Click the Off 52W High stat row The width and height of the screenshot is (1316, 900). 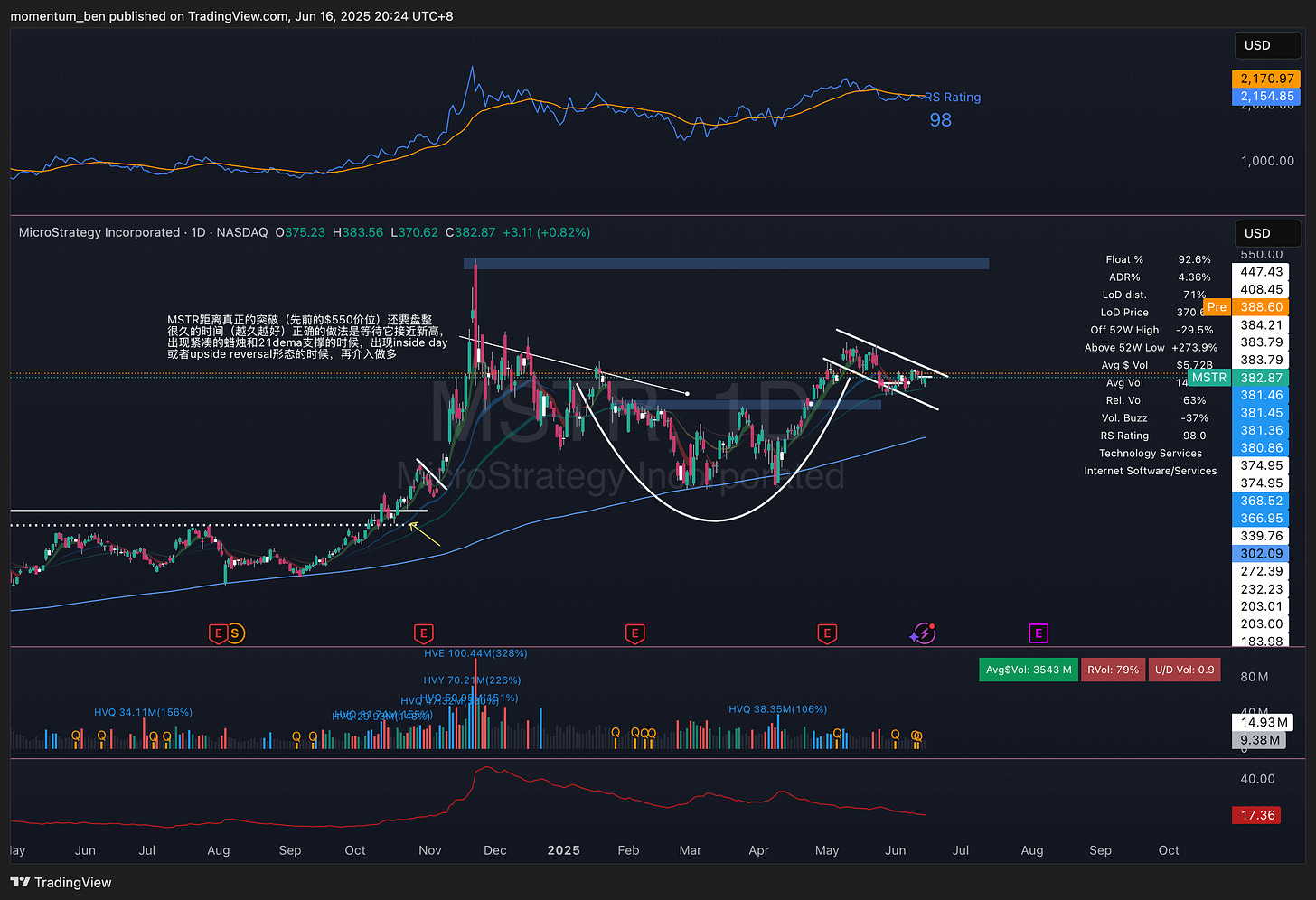1151,330
